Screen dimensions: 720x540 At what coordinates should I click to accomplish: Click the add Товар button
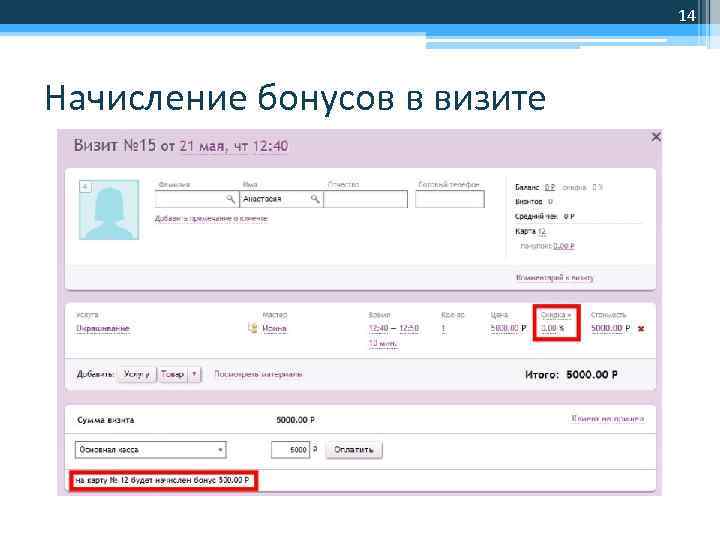click(x=173, y=375)
